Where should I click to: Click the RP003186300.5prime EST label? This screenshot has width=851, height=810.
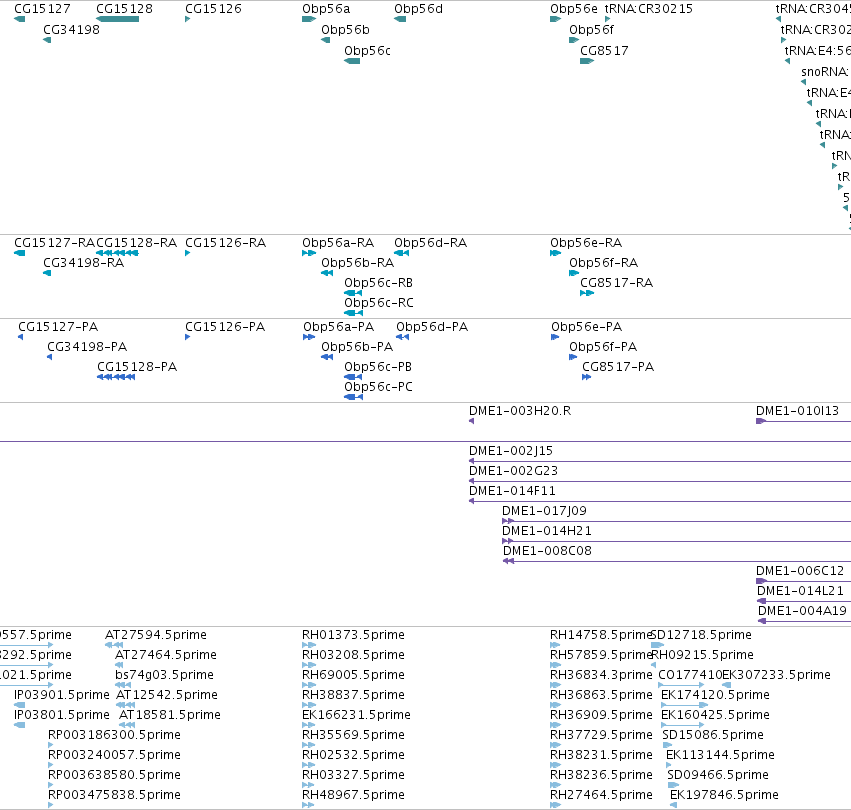tap(115, 735)
